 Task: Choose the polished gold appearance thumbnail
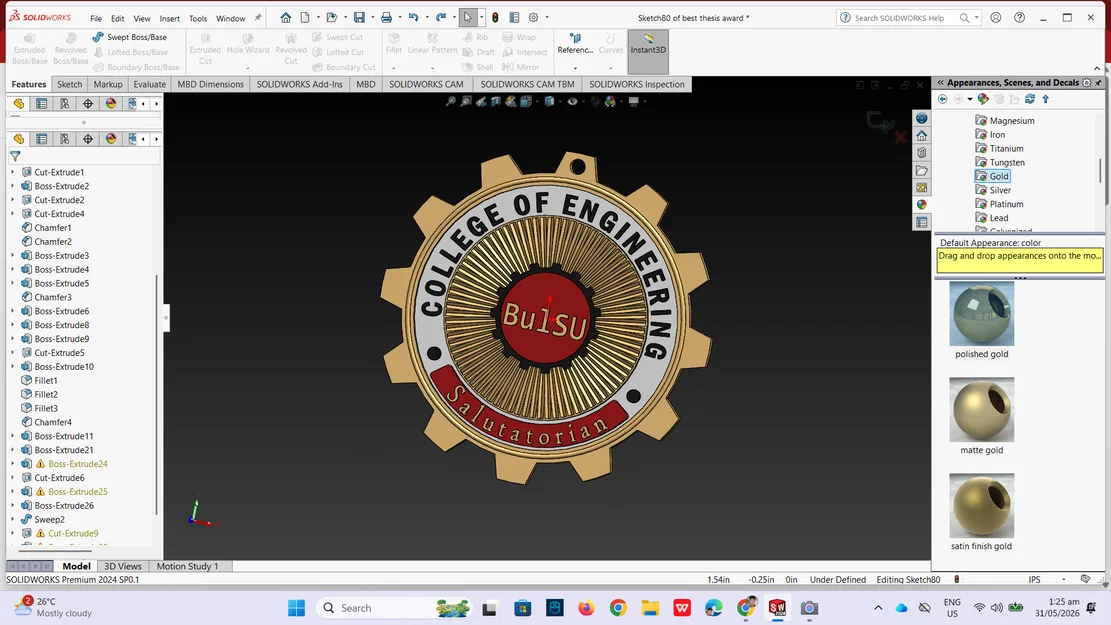click(981, 314)
